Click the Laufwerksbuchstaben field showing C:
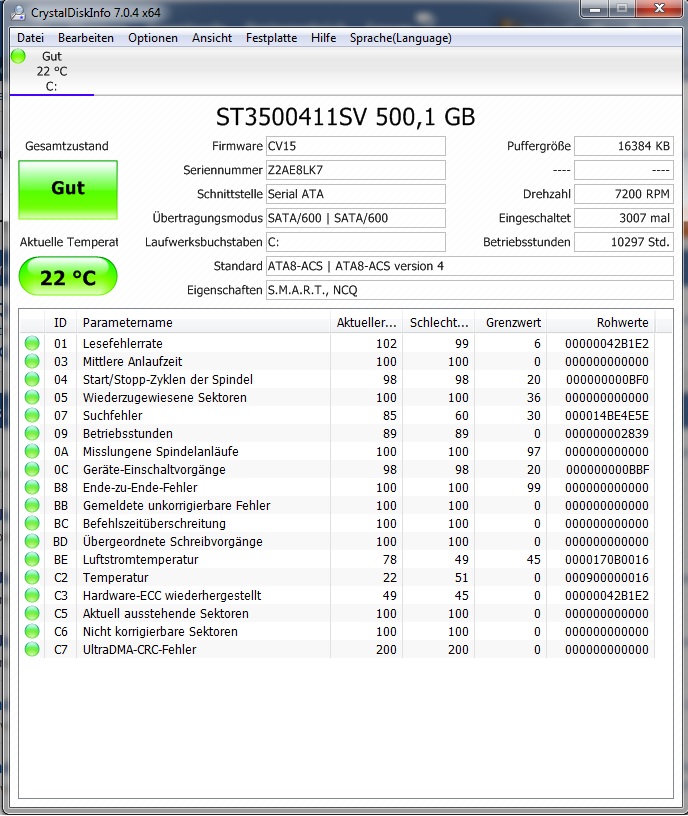 click(356, 242)
